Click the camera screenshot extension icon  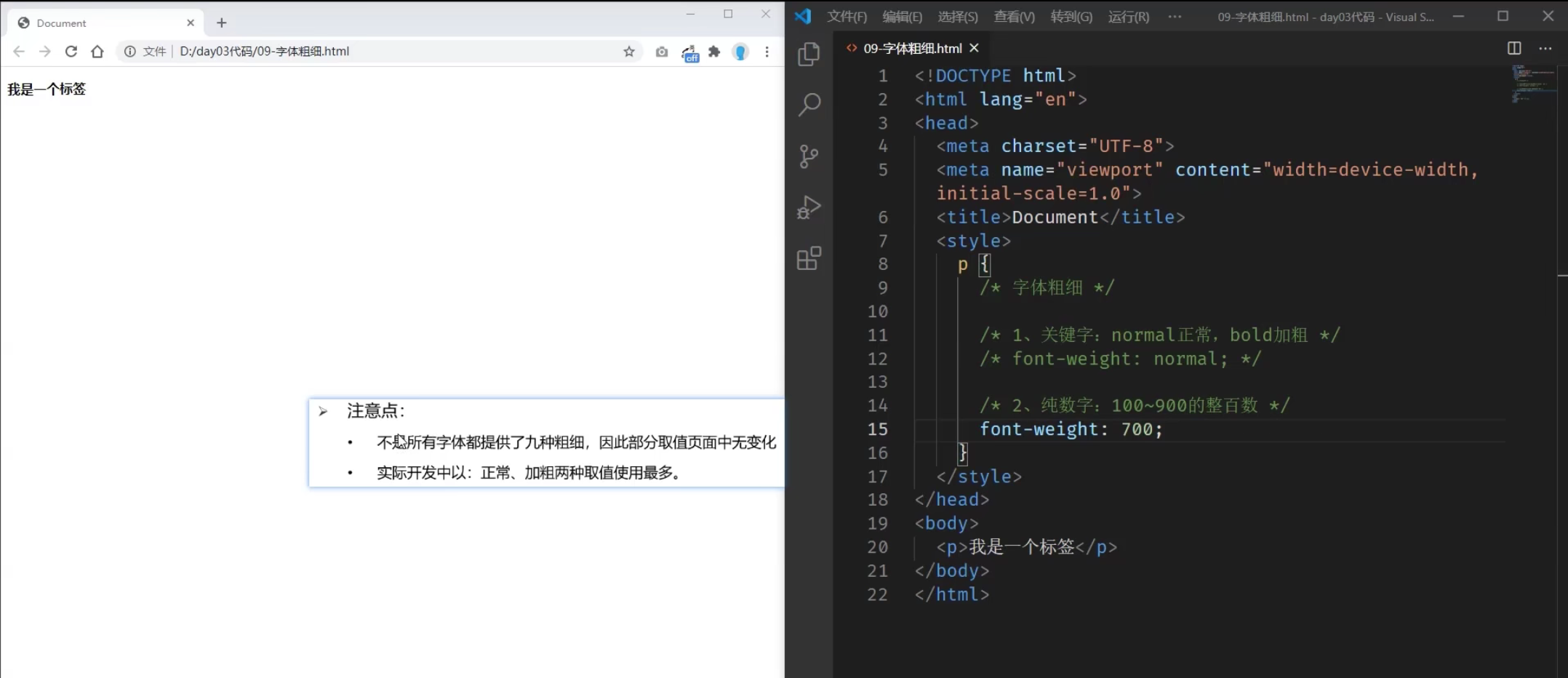tap(661, 52)
